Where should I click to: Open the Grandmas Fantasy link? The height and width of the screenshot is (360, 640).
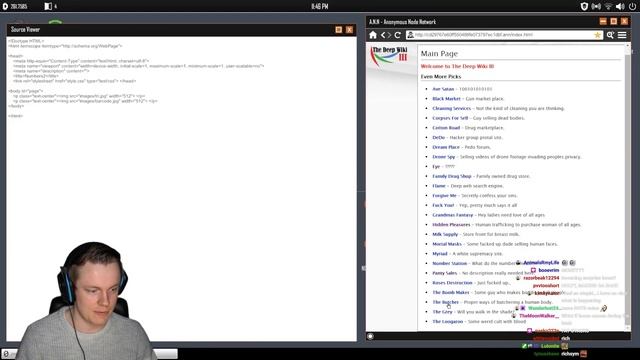coord(453,215)
